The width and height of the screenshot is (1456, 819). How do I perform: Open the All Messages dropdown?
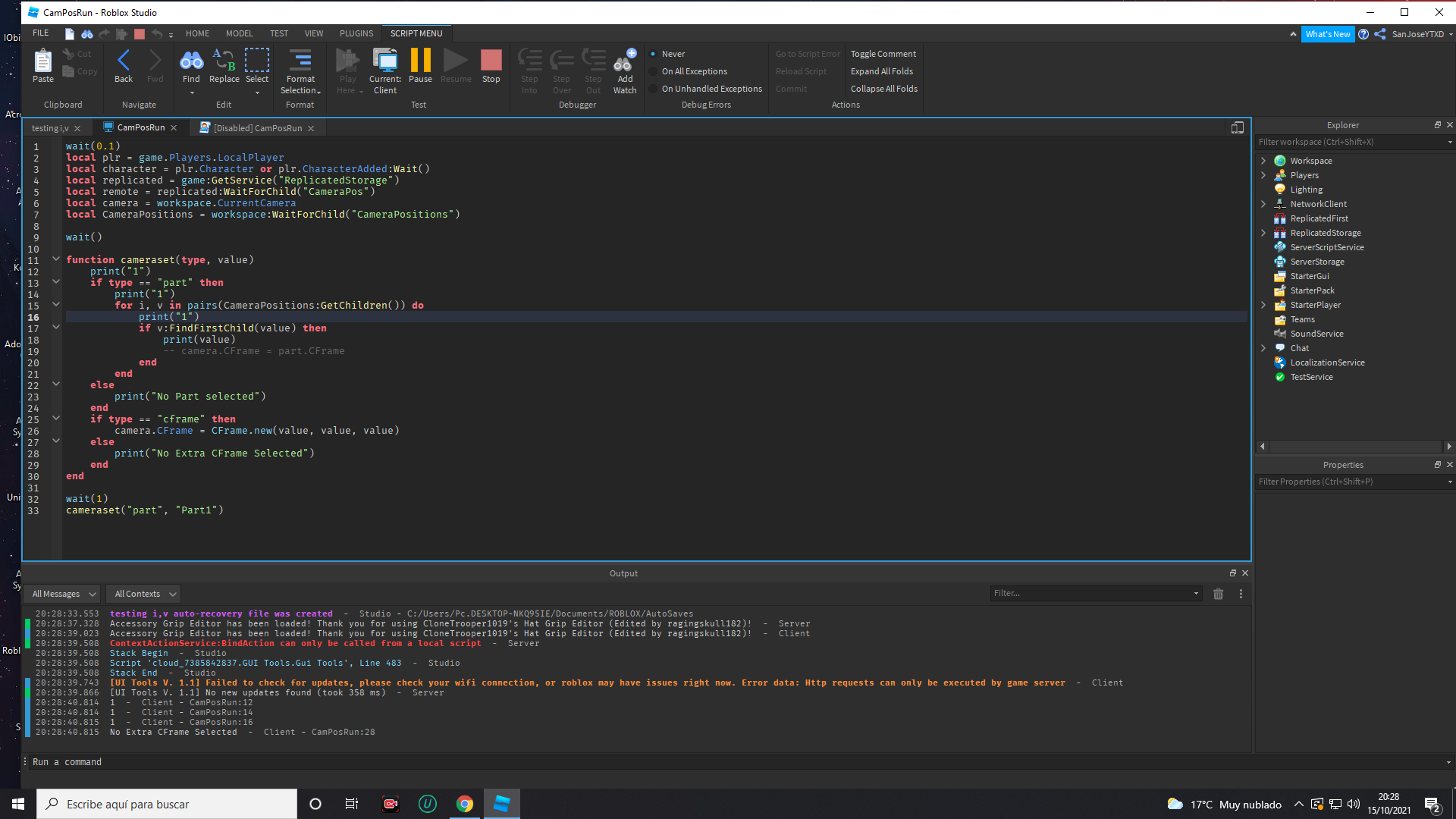[x=64, y=594]
